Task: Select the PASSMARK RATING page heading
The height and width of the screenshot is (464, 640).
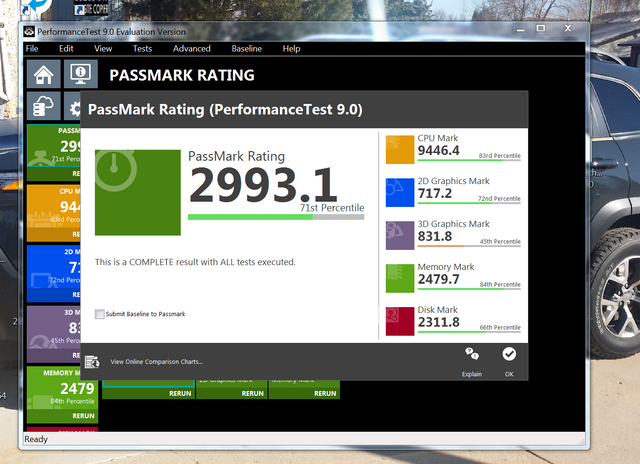Action: coord(182,75)
